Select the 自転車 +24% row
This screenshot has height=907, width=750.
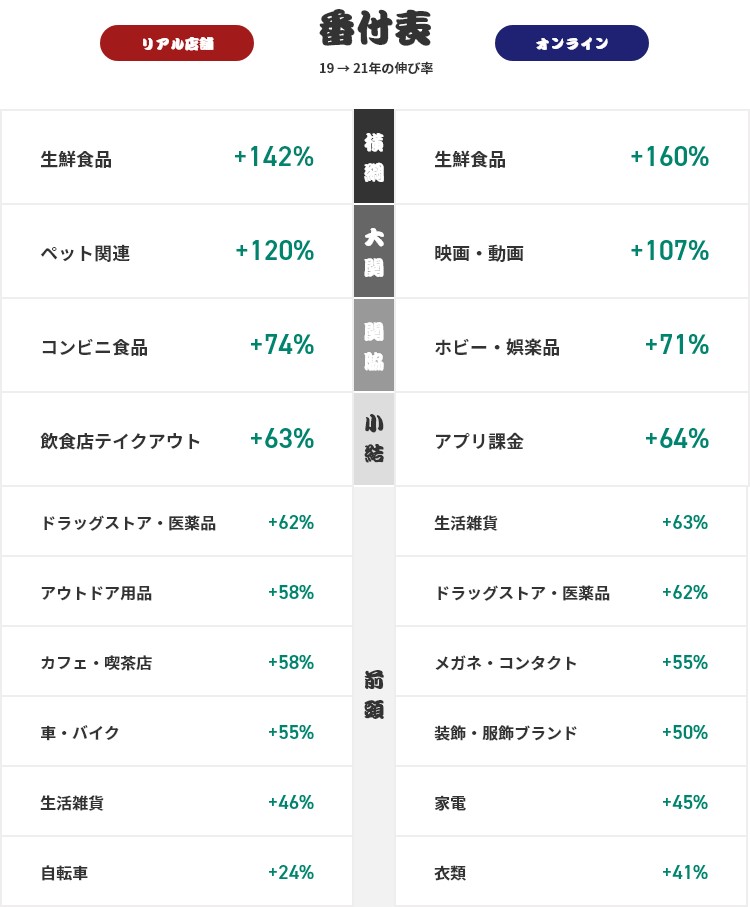(x=177, y=872)
